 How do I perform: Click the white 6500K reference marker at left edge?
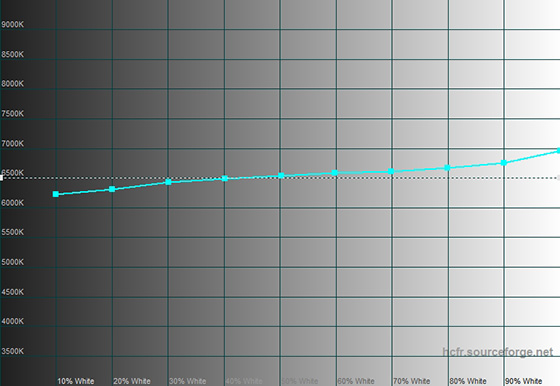1,177
